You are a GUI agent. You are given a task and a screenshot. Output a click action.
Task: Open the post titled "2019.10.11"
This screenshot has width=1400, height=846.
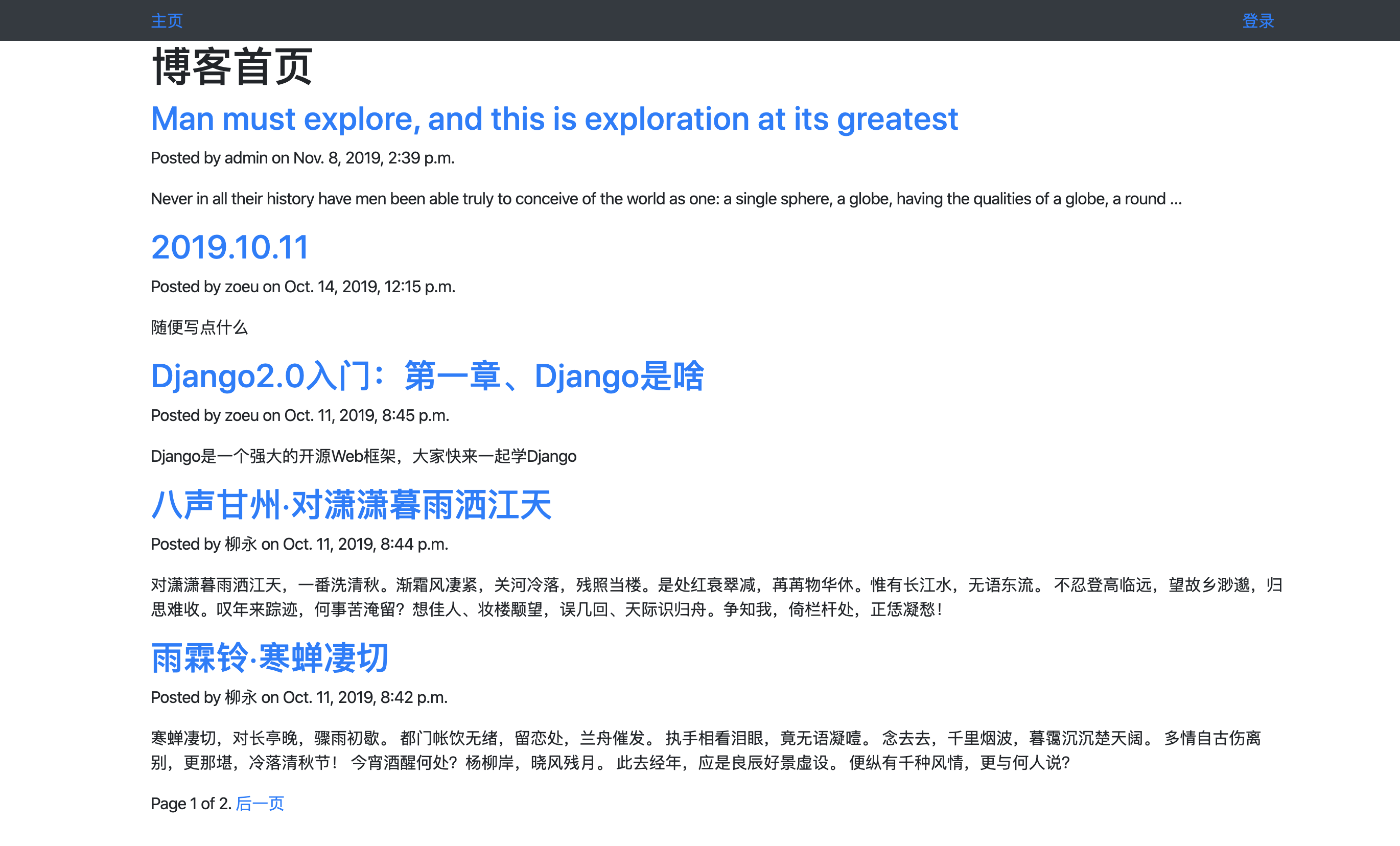229,247
